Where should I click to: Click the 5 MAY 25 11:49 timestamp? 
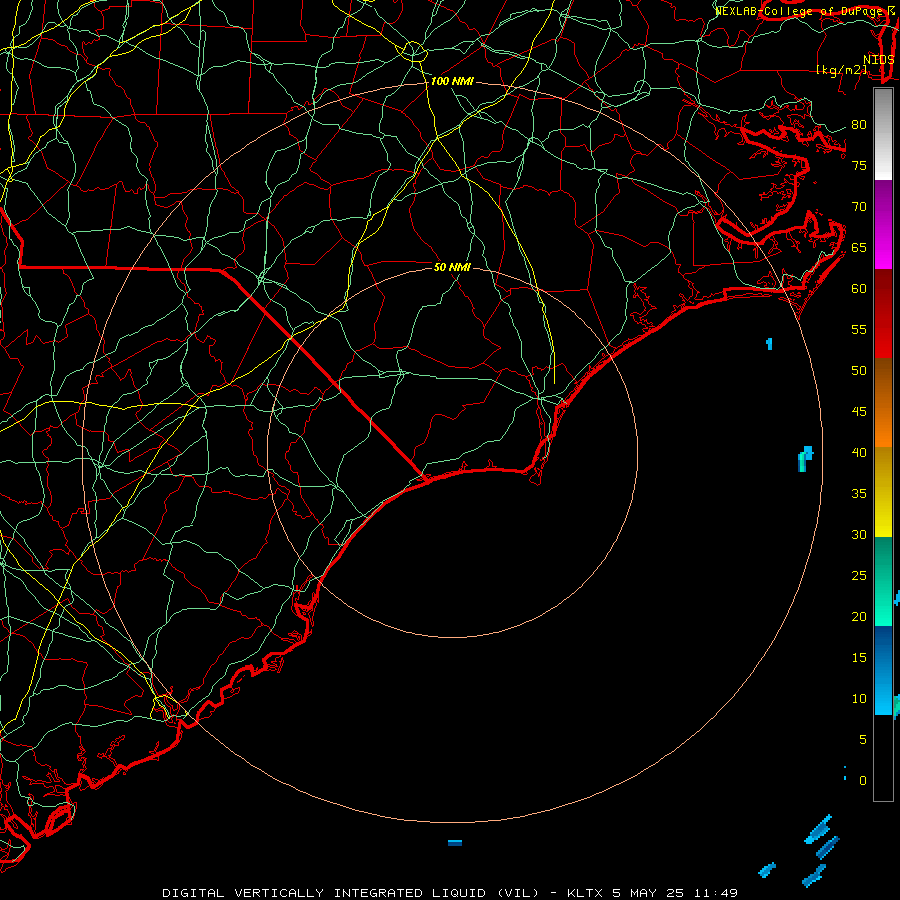point(674,893)
